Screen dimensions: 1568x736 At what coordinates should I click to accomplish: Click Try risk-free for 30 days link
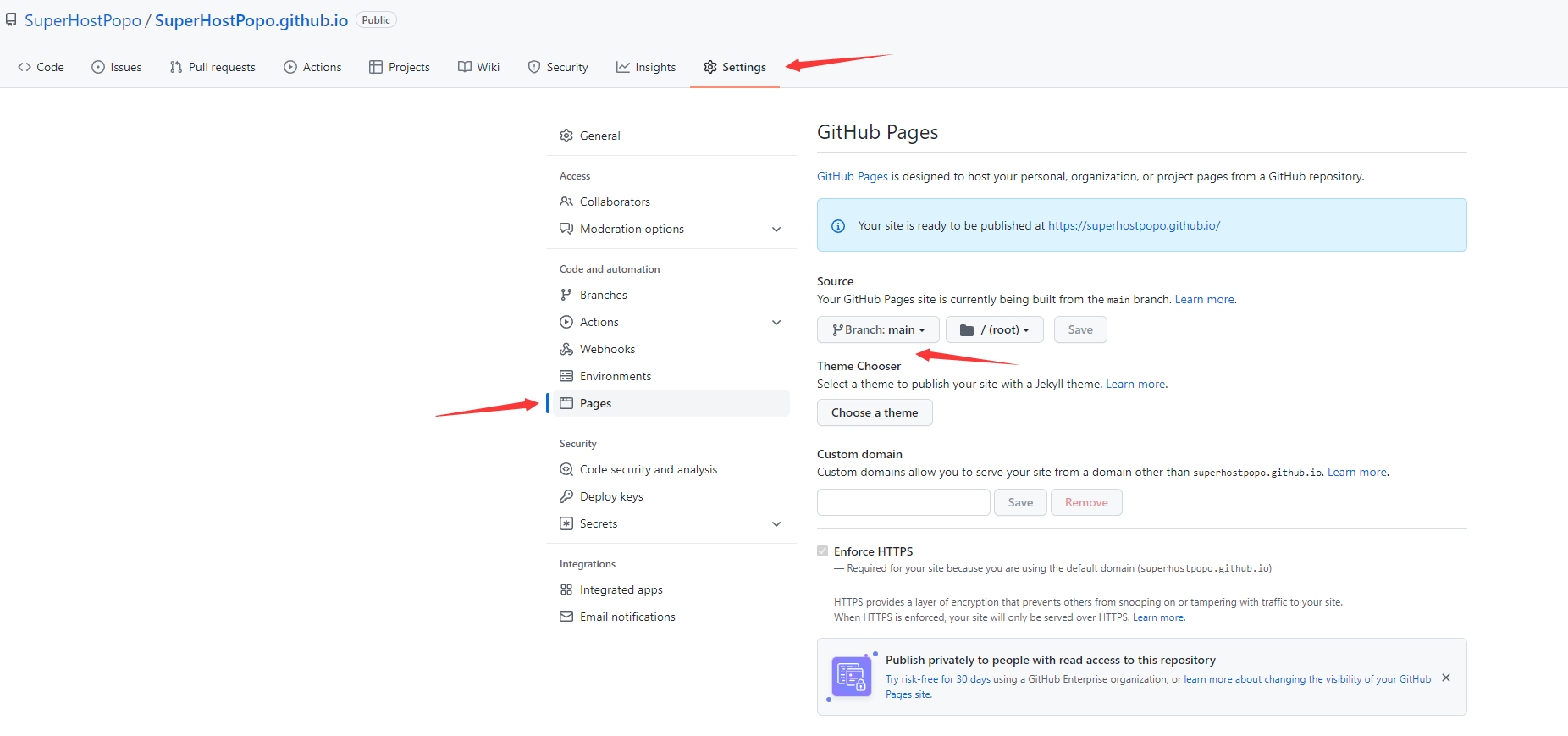(938, 679)
